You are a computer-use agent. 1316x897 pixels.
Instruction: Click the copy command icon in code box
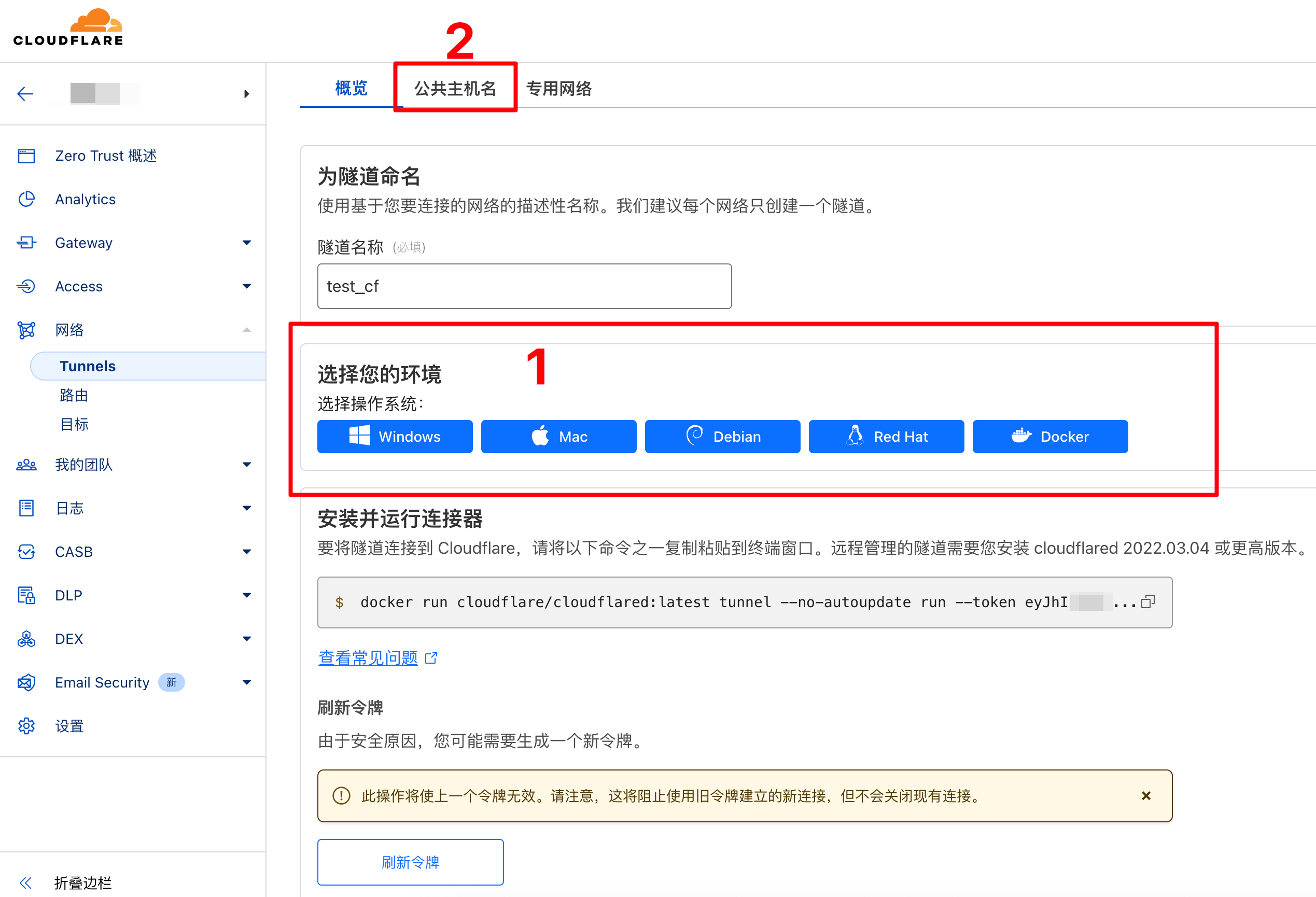click(1147, 601)
